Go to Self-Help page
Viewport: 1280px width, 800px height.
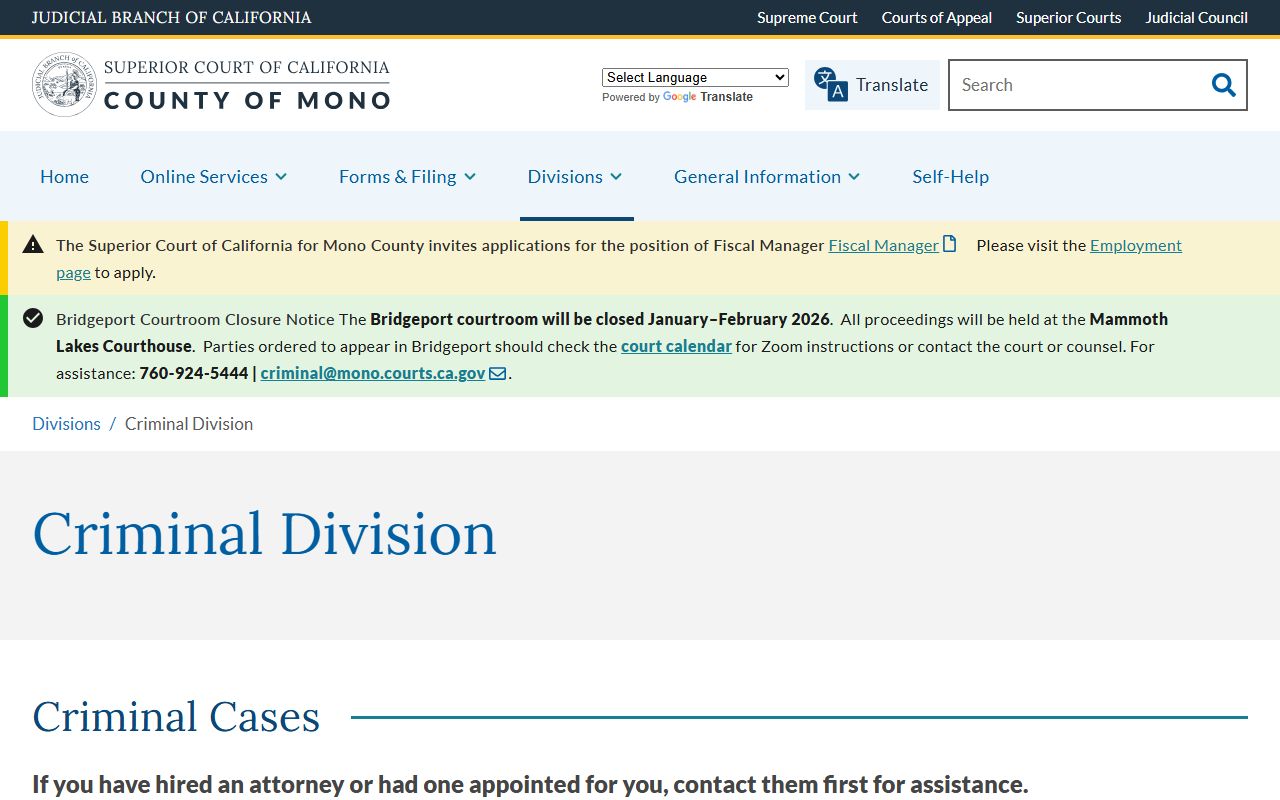pyautogui.click(x=950, y=176)
